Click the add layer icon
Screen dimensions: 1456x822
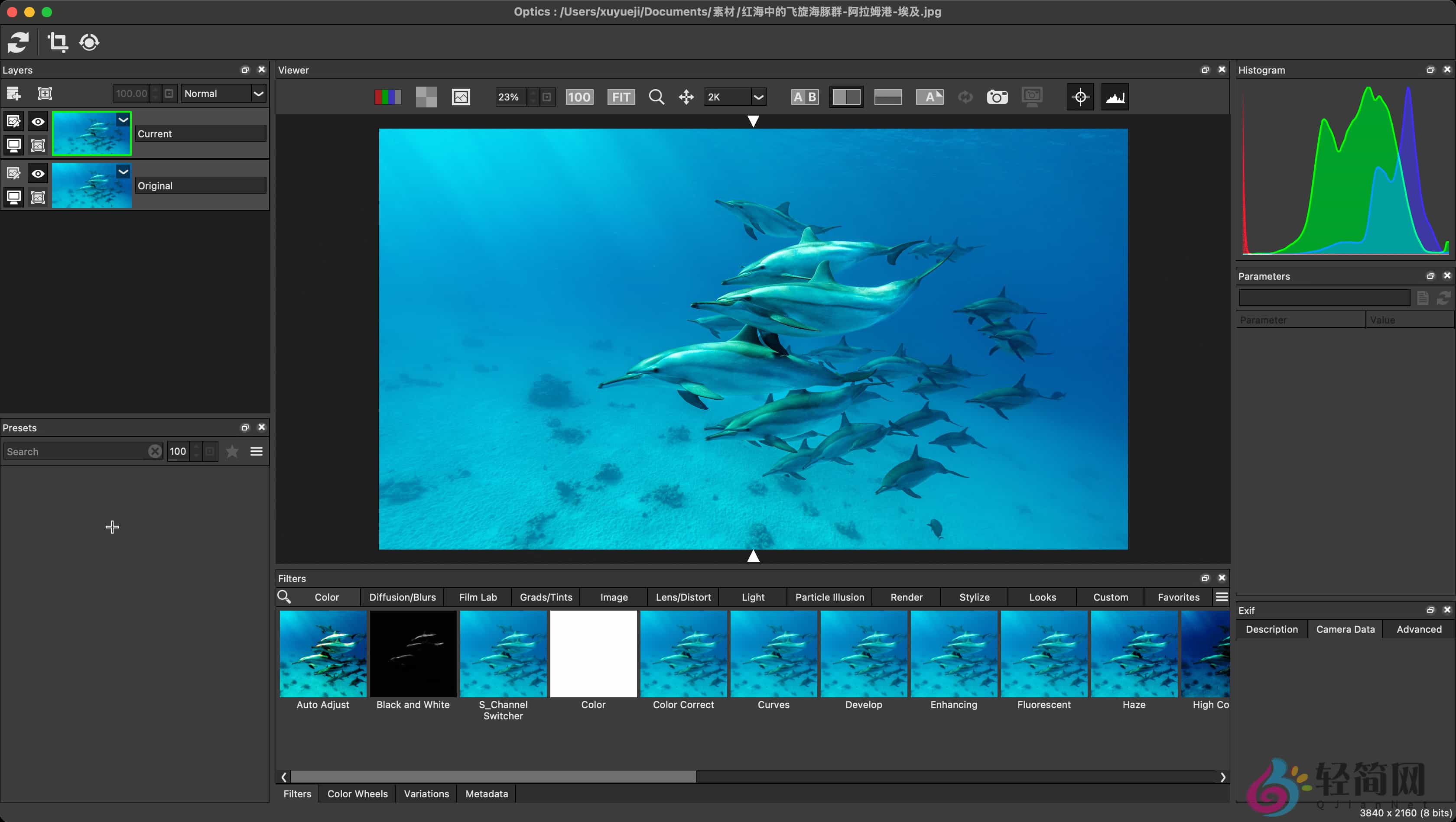pyautogui.click(x=13, y=93)
